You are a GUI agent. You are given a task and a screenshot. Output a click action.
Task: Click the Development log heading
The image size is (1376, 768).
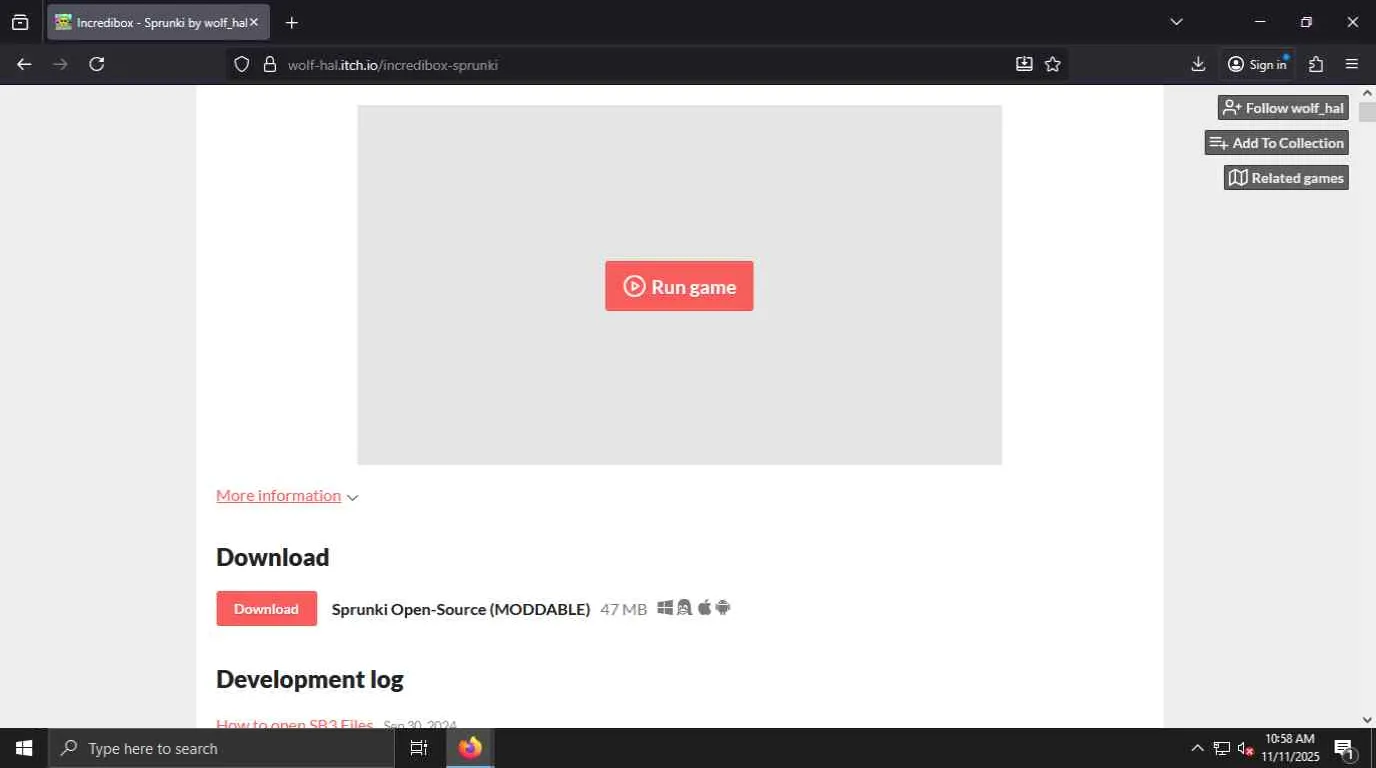click(310, 679)
